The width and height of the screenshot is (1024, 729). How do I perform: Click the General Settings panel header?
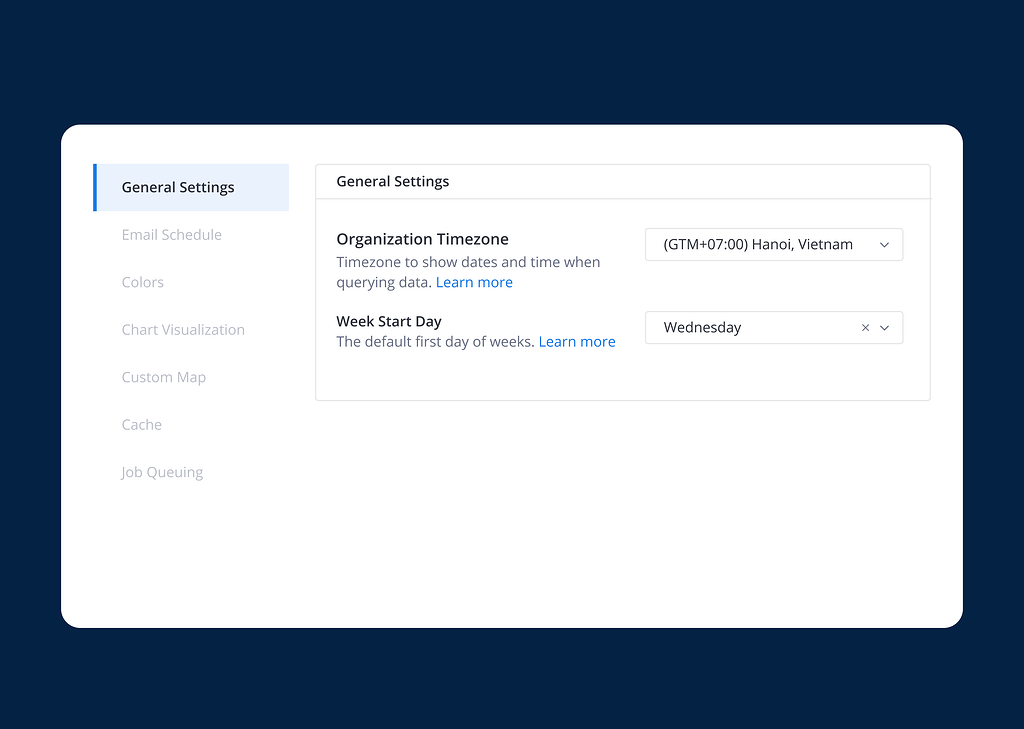[x=393, y=182]
